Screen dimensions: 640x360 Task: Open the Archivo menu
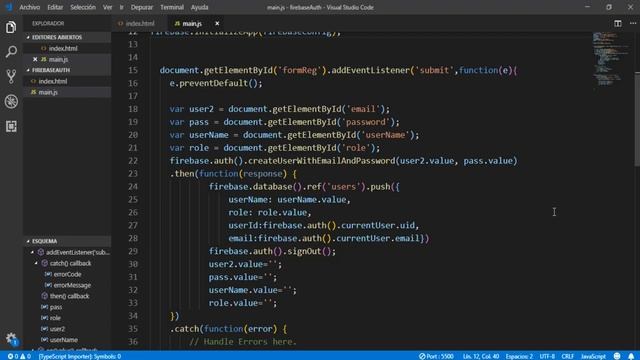click(29, 7)
